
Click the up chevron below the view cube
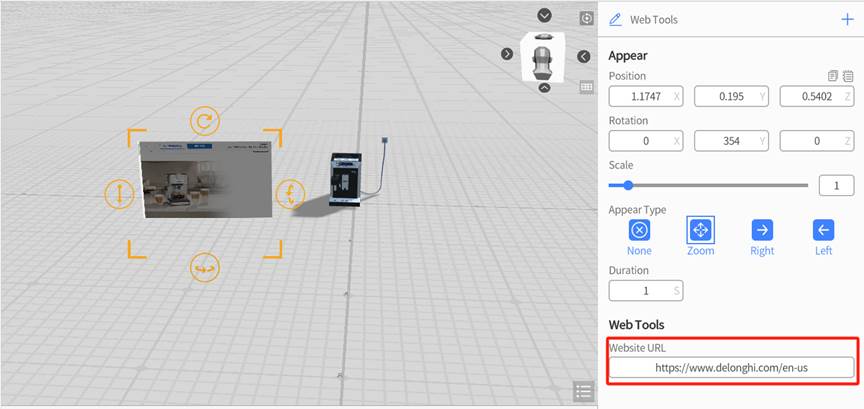point(544,88)
